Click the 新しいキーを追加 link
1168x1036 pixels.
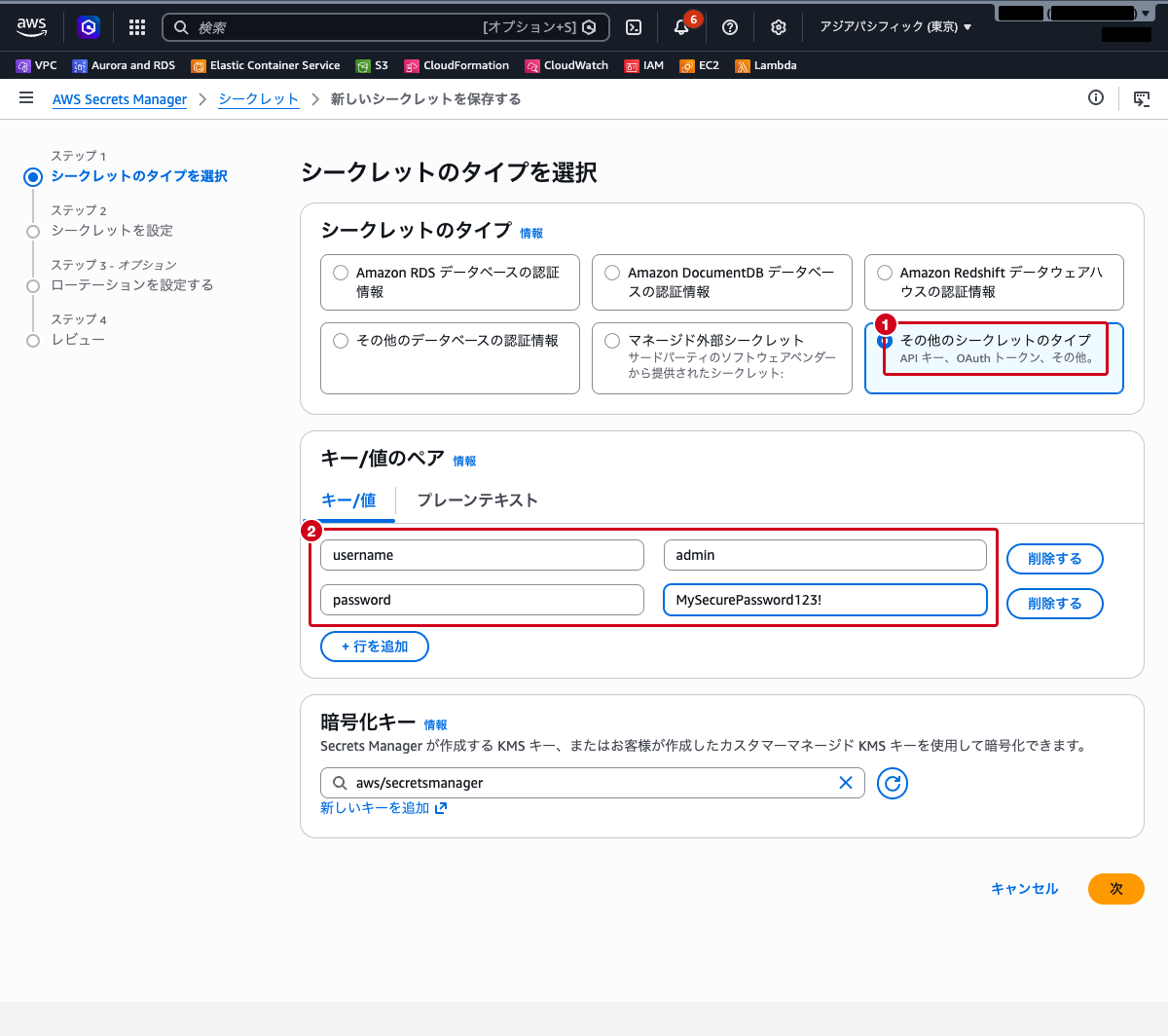[383, 808]
